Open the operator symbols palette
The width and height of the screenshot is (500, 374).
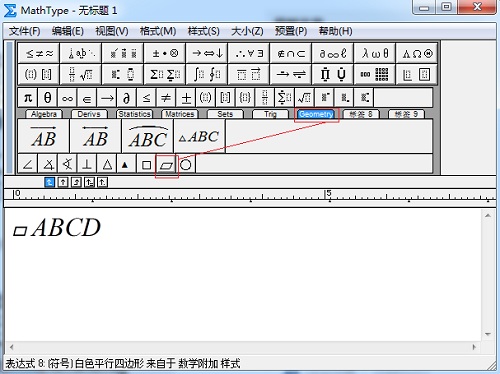pyautogui.click(x=165, y=53)
